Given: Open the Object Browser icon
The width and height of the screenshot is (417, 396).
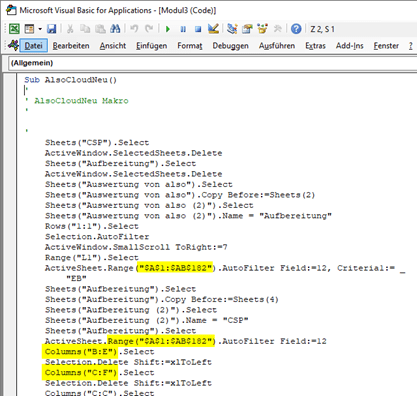Looking at the screenshot, I should (262, 29).
